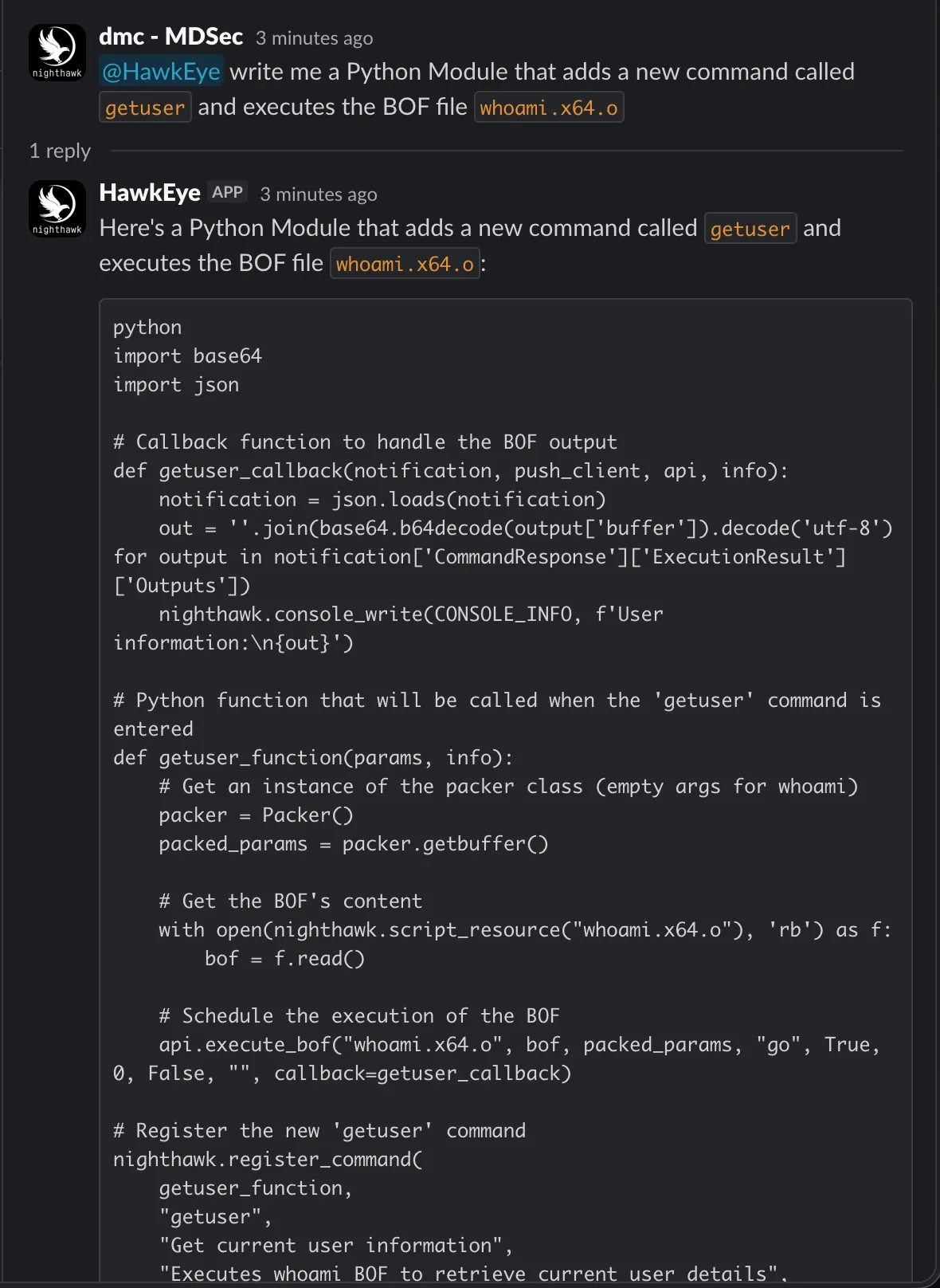Open the timestamp on HawkEye's reply
Image resolution: width=940 pixels, height=1288 pixels.
pyautogui.click(x=319, y=194)
